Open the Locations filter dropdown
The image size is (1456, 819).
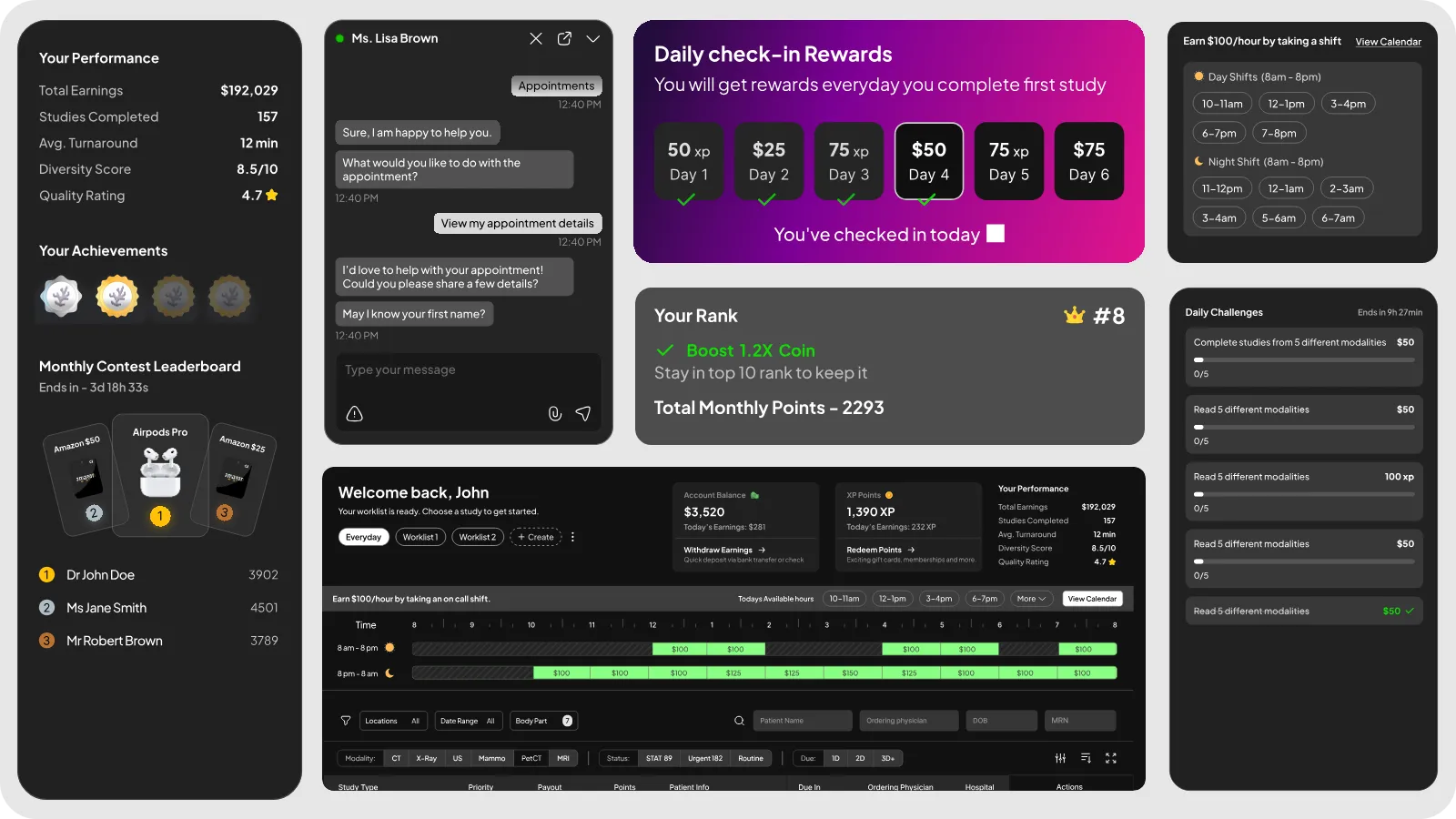tap(392, 721)
